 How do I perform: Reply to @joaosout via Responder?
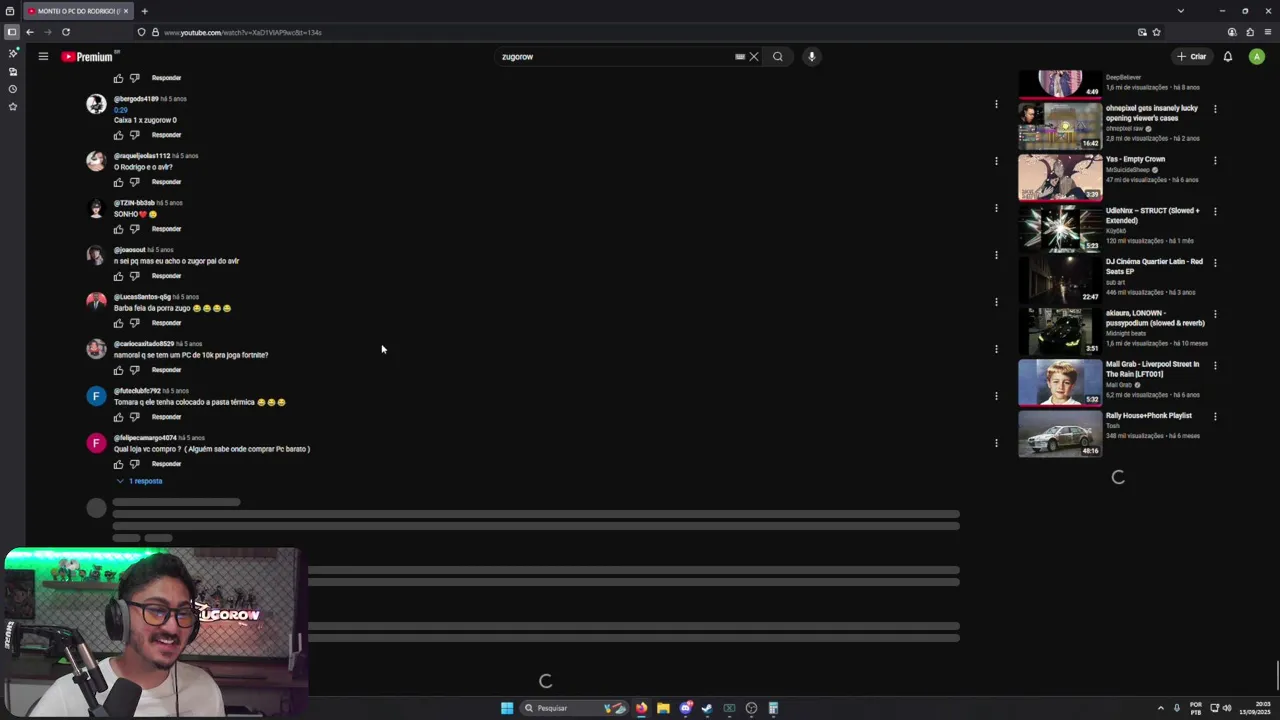pyautogui.click(x=166, y=276)
